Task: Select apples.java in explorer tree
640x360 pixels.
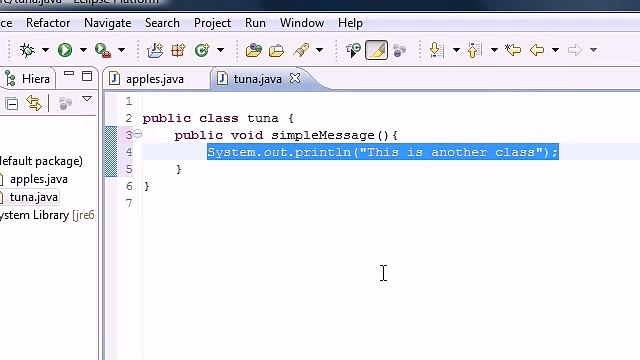Action: pos(39,179)
